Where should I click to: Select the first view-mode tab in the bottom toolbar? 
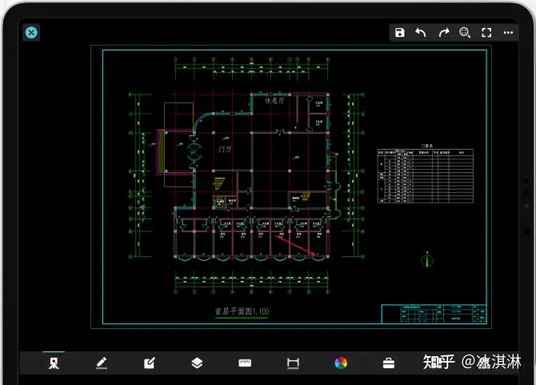pyautogui.click(x=54, y=363)
